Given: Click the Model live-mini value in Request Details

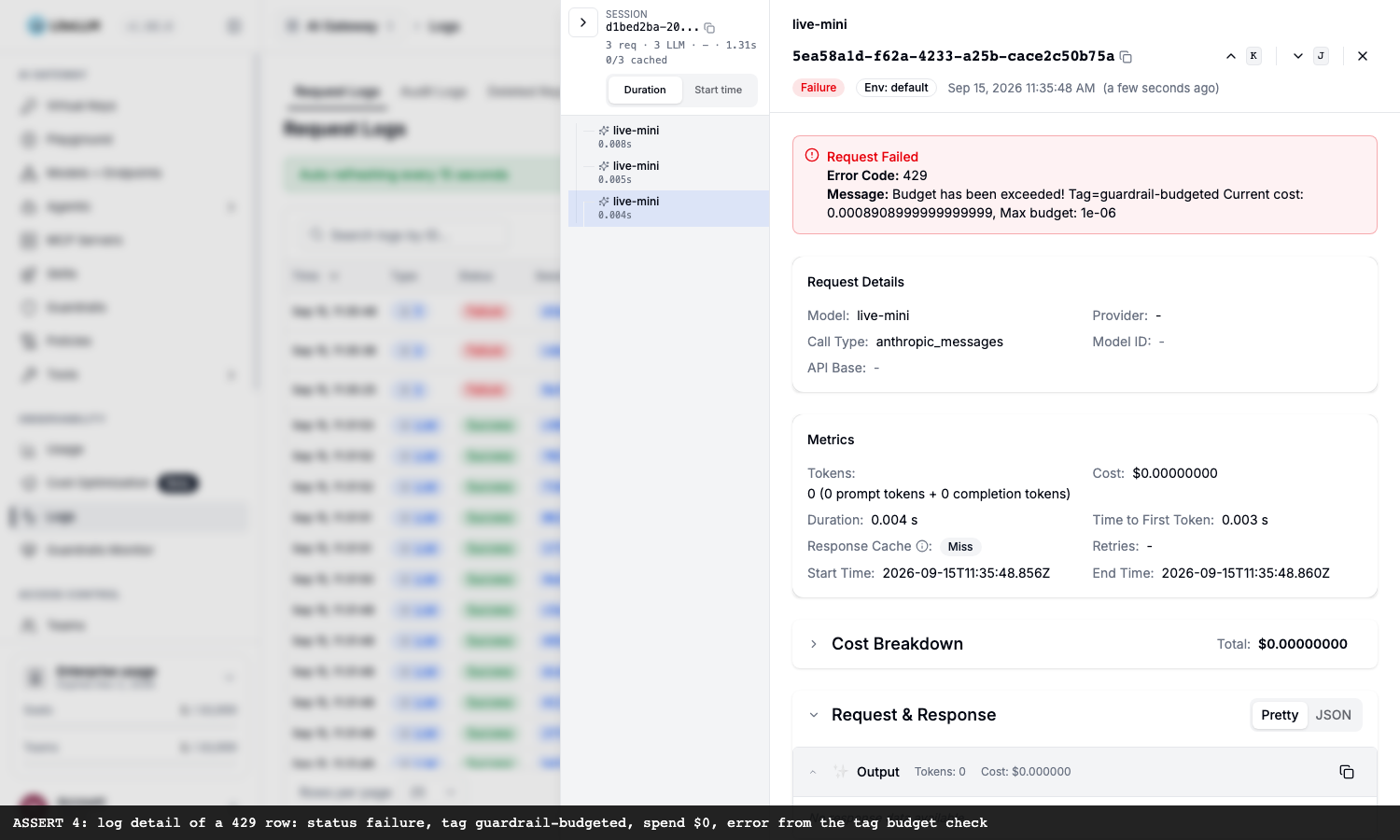Looking at the screenshot, I should click(883, 315).
